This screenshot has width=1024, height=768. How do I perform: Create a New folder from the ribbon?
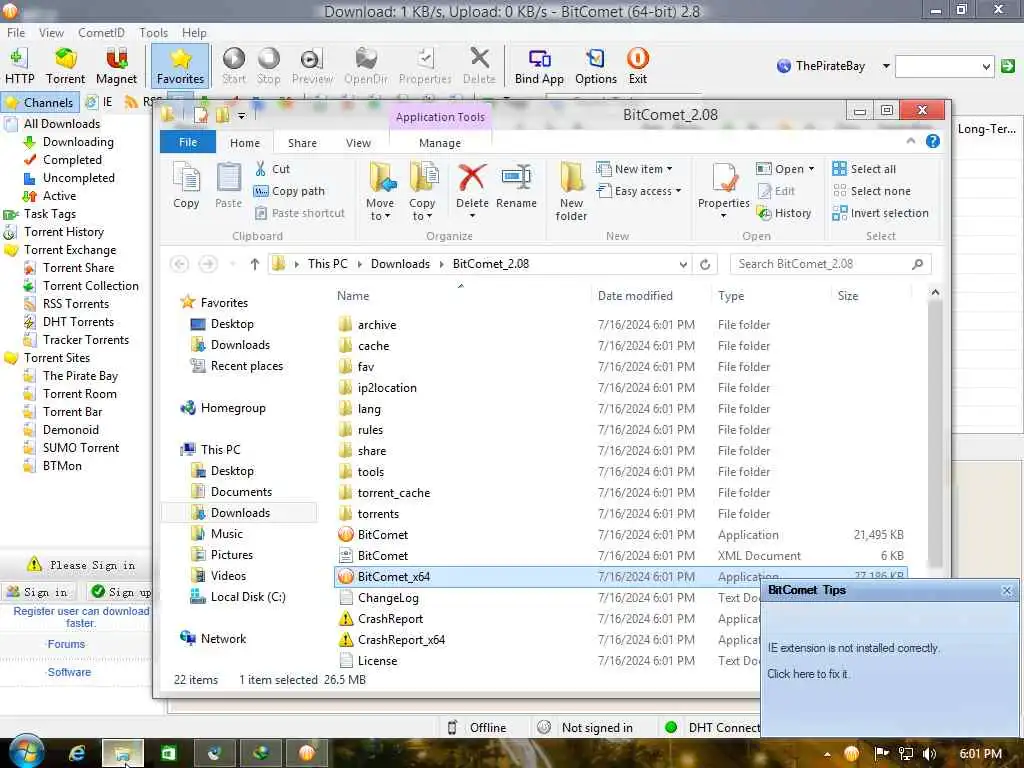coord(571,191)
